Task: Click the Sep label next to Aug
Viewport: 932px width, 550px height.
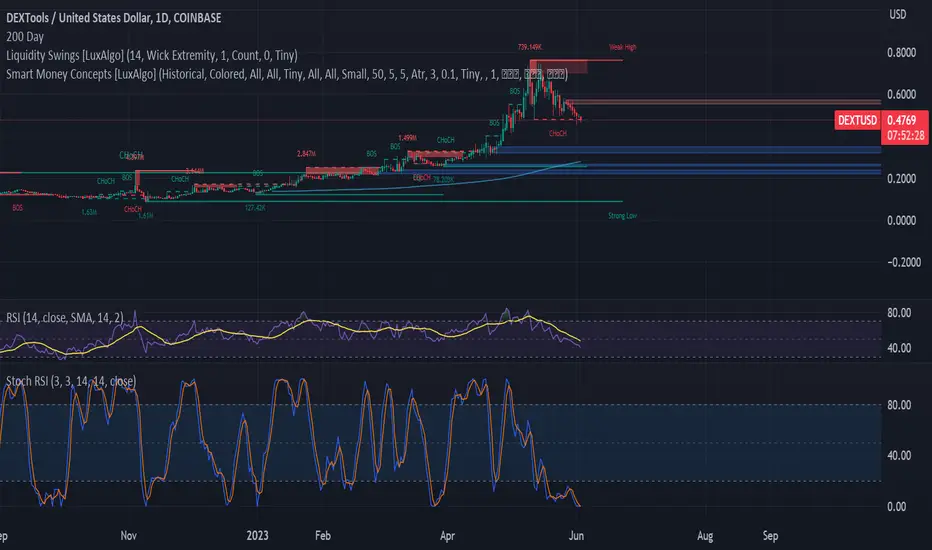Action: tap(770, 536)
